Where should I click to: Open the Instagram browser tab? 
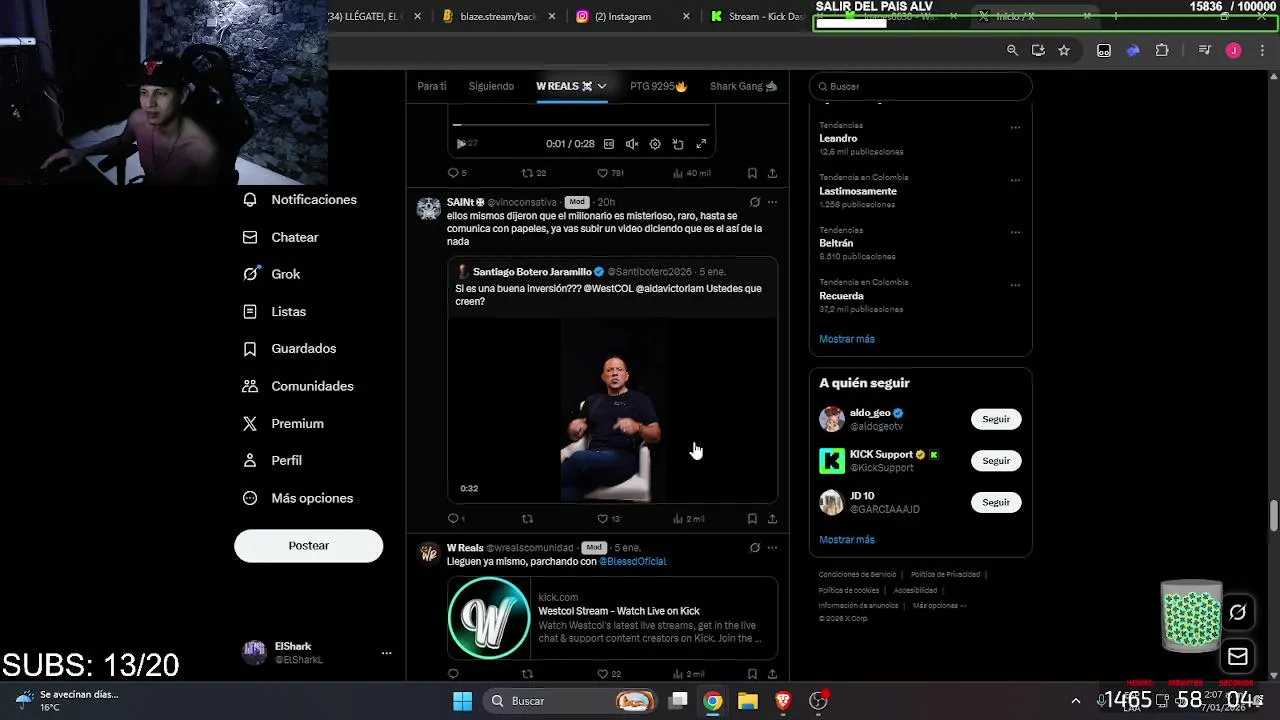point(633,16)
